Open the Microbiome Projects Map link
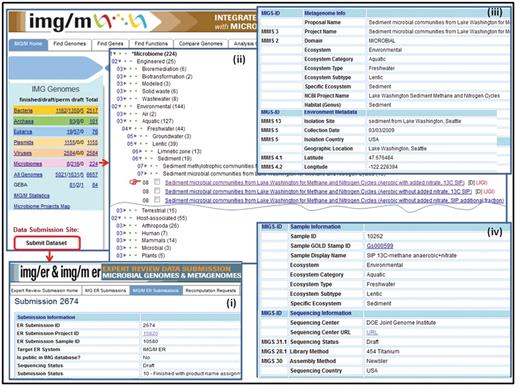Screen dimensions: 520x390 [42, 206]
